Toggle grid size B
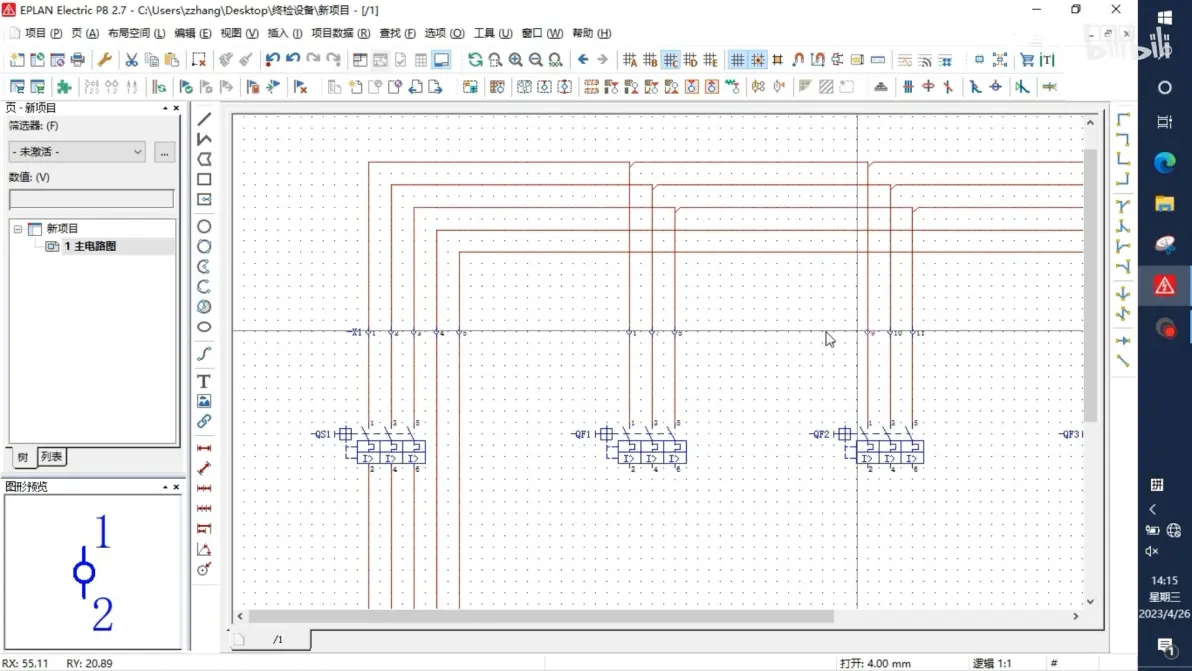Screen dimensions: 1192x671 (650, 59)
